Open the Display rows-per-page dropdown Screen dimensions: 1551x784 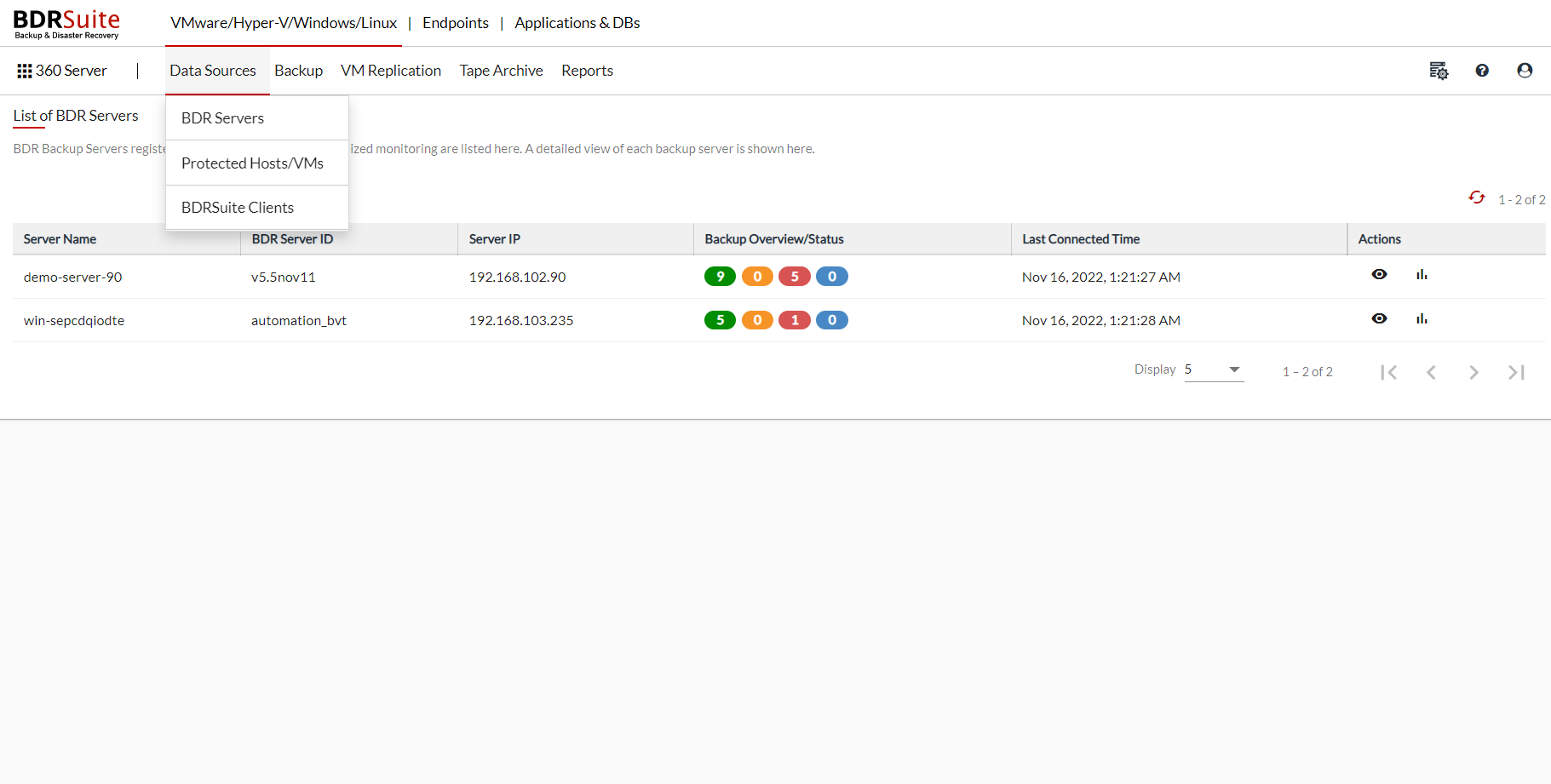pos(1214,369)
